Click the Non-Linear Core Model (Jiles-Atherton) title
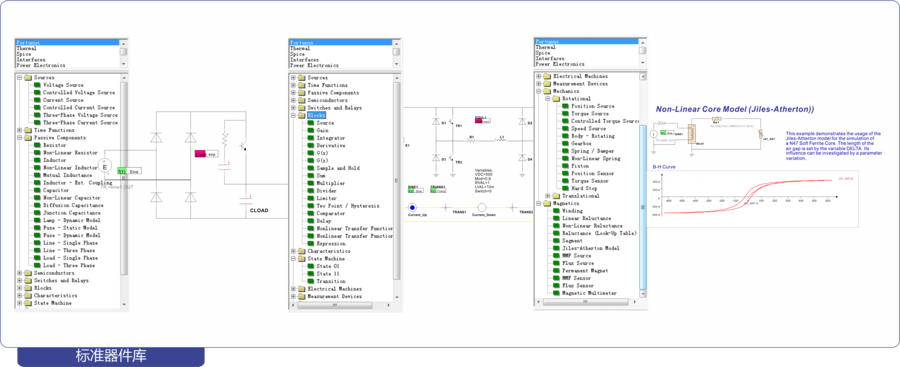The height and width of the screenshot is (367, 900). [x=735, y=109]
